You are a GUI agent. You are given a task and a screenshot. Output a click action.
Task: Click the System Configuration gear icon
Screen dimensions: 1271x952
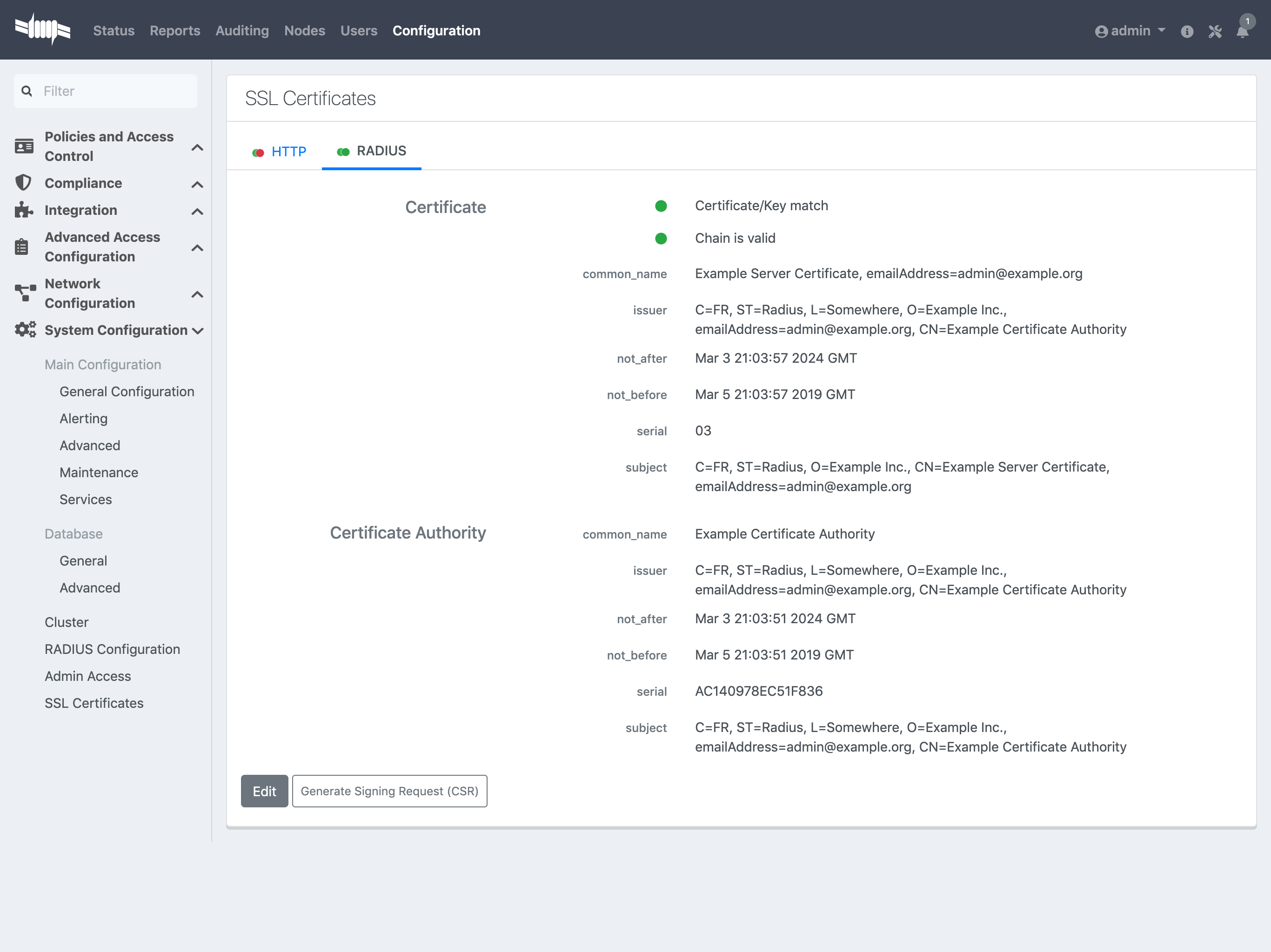24,329
